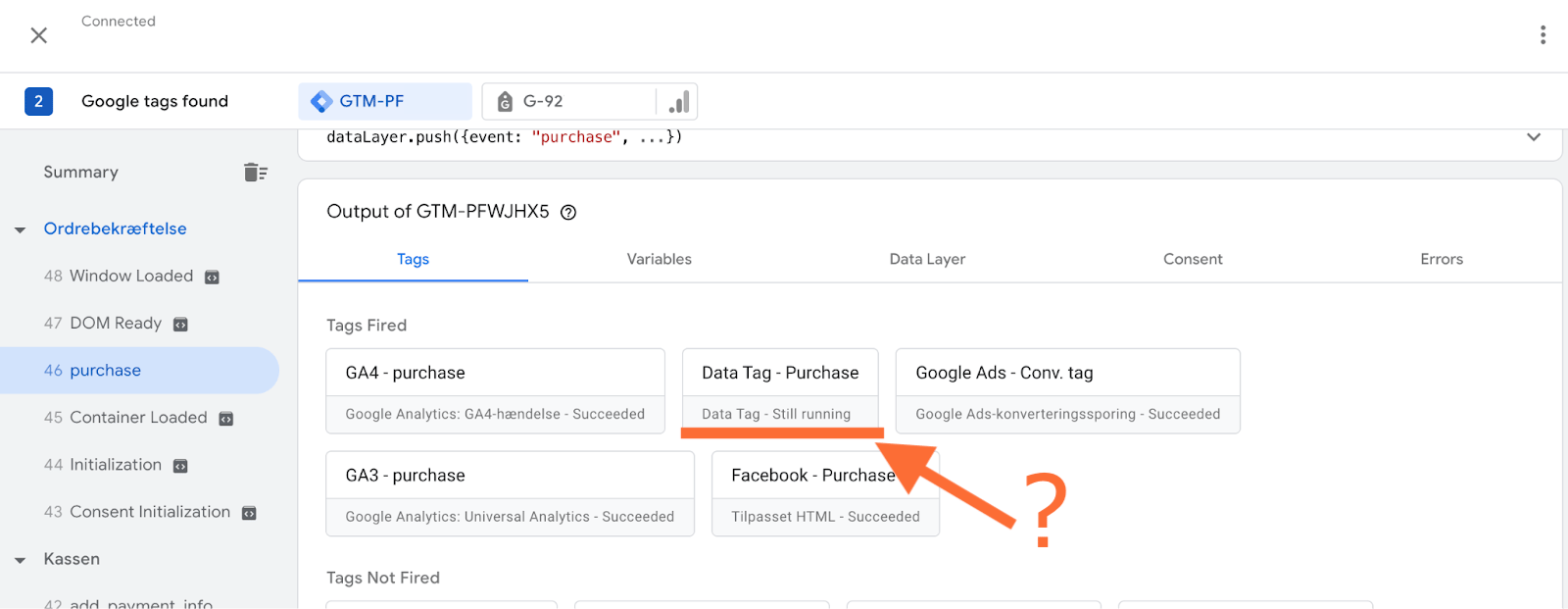Click the analytics bar chart icon next to G-92
This screenshot has width=1568, height=609.
[678, 101]
